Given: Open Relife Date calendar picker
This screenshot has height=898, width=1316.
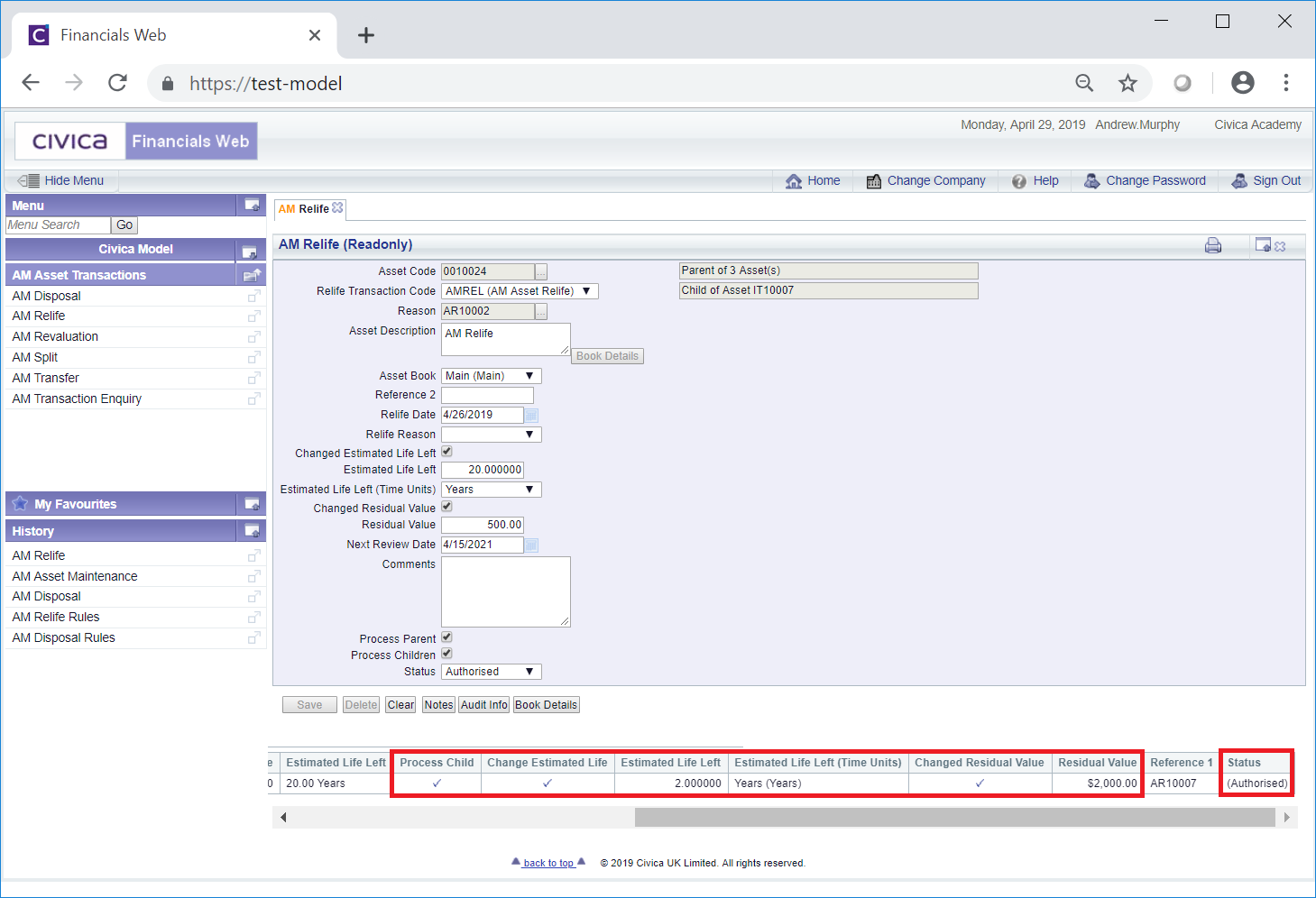Looking at the screenshot, I should click(x=531, y=416).
